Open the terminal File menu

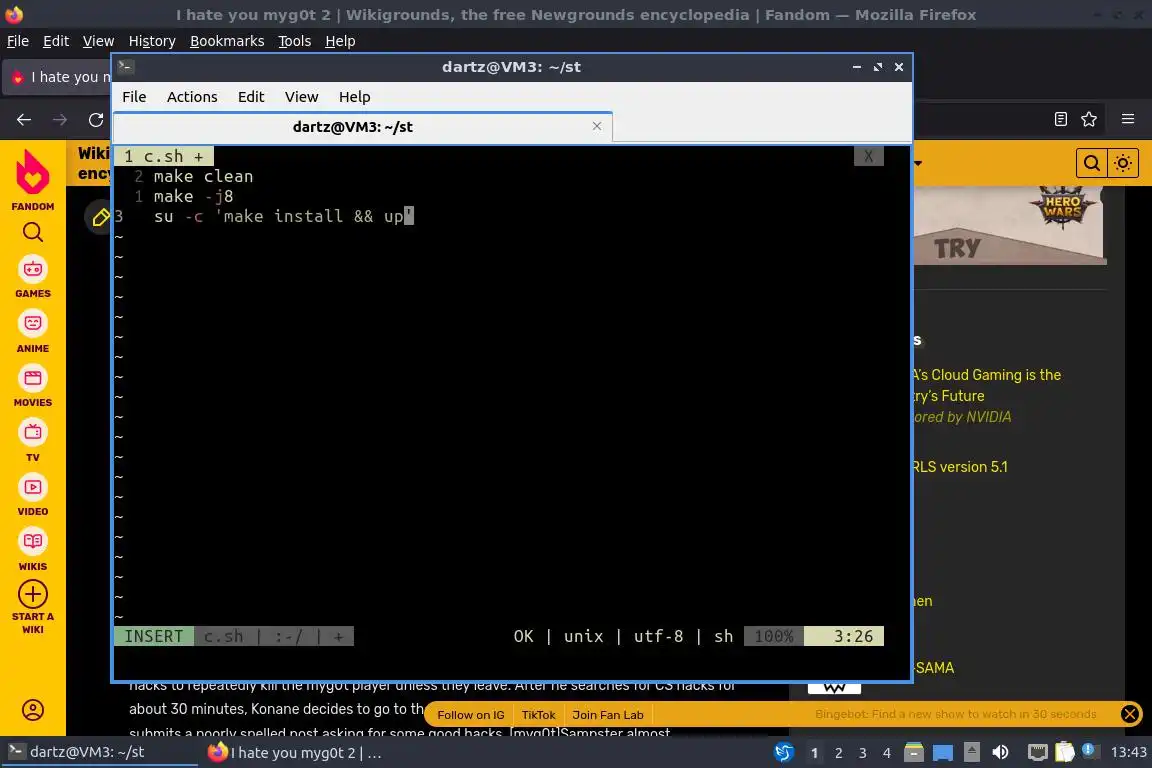tap(134, 97)
